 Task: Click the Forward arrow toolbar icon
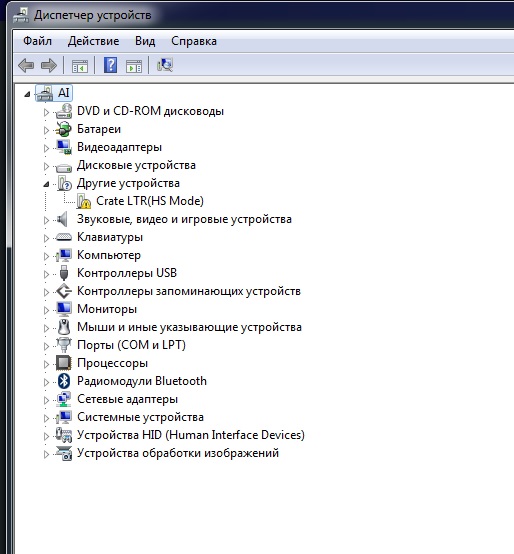49,65
